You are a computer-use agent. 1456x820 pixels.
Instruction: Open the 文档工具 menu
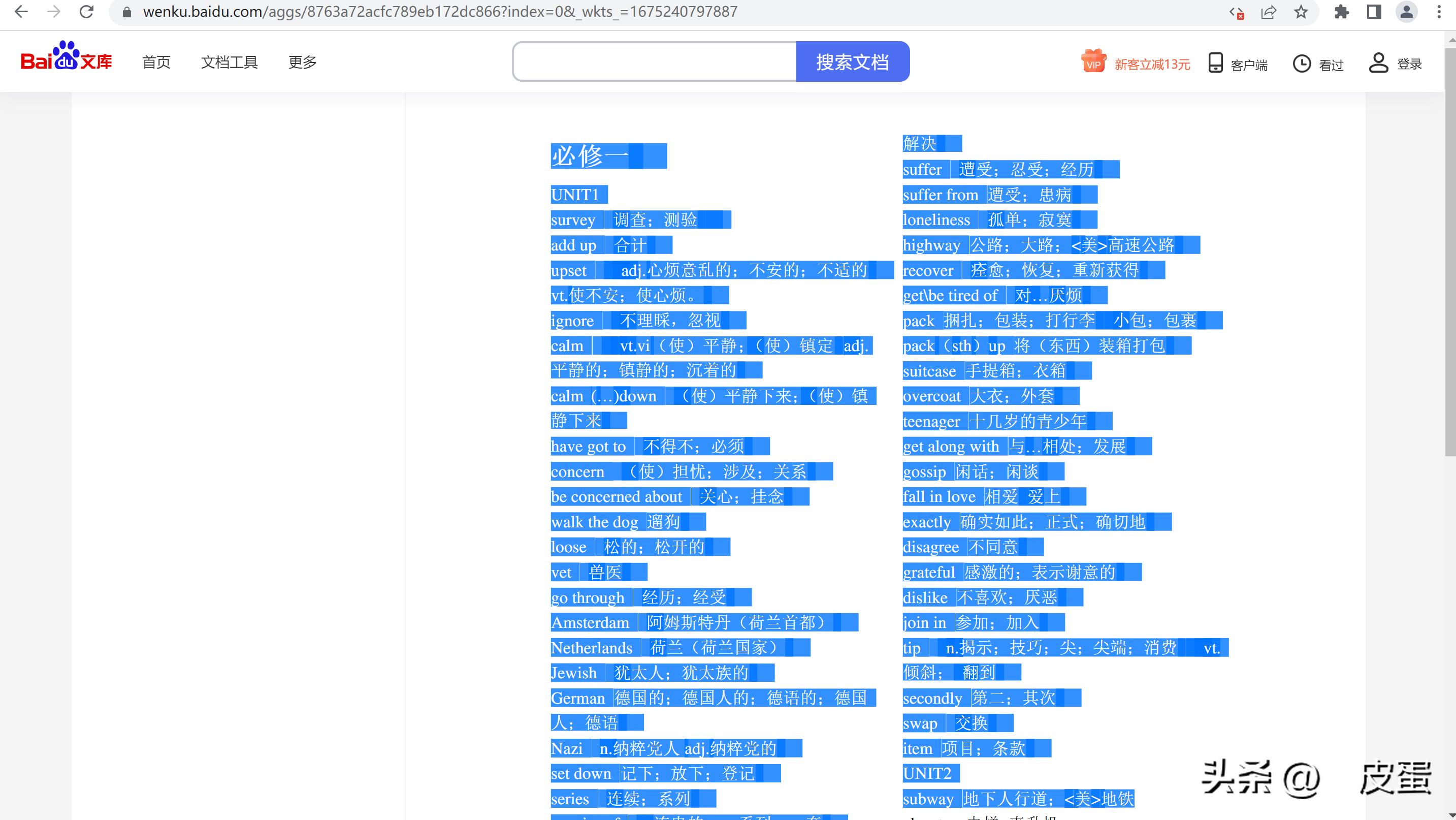pyautogui.click(x=229, y=62)
